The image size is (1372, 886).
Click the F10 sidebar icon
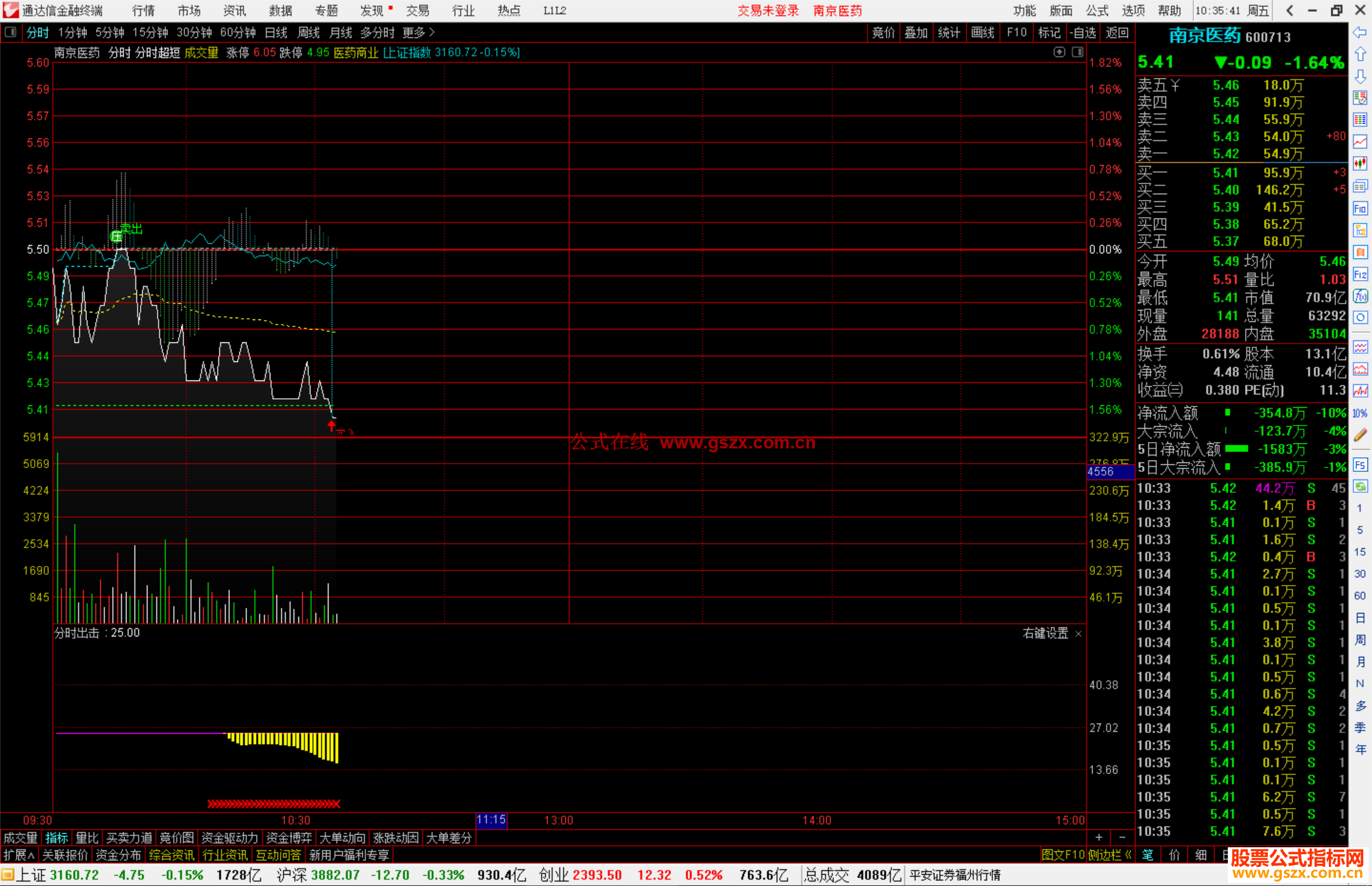click(1360, 208)
